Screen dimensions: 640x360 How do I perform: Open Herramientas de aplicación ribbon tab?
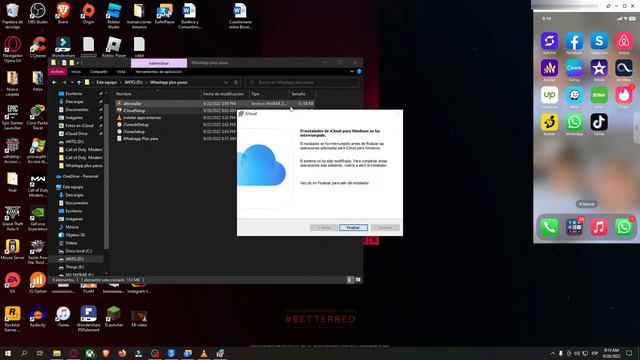coord(159,71)
